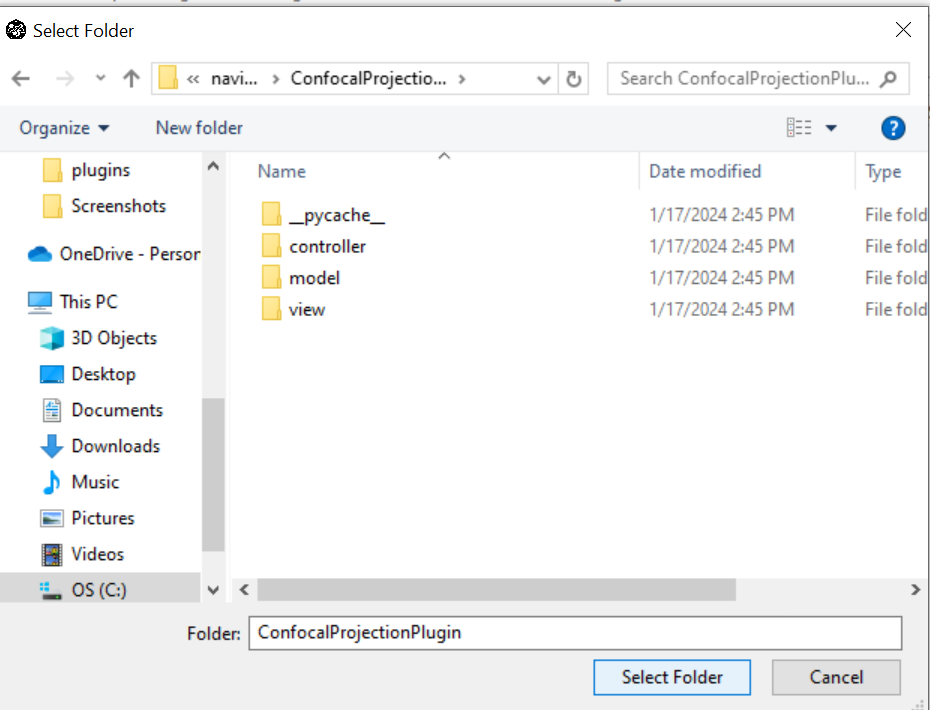Open the Recent locations dropdown arrow
Screen dimensions: 930x710
100,79
